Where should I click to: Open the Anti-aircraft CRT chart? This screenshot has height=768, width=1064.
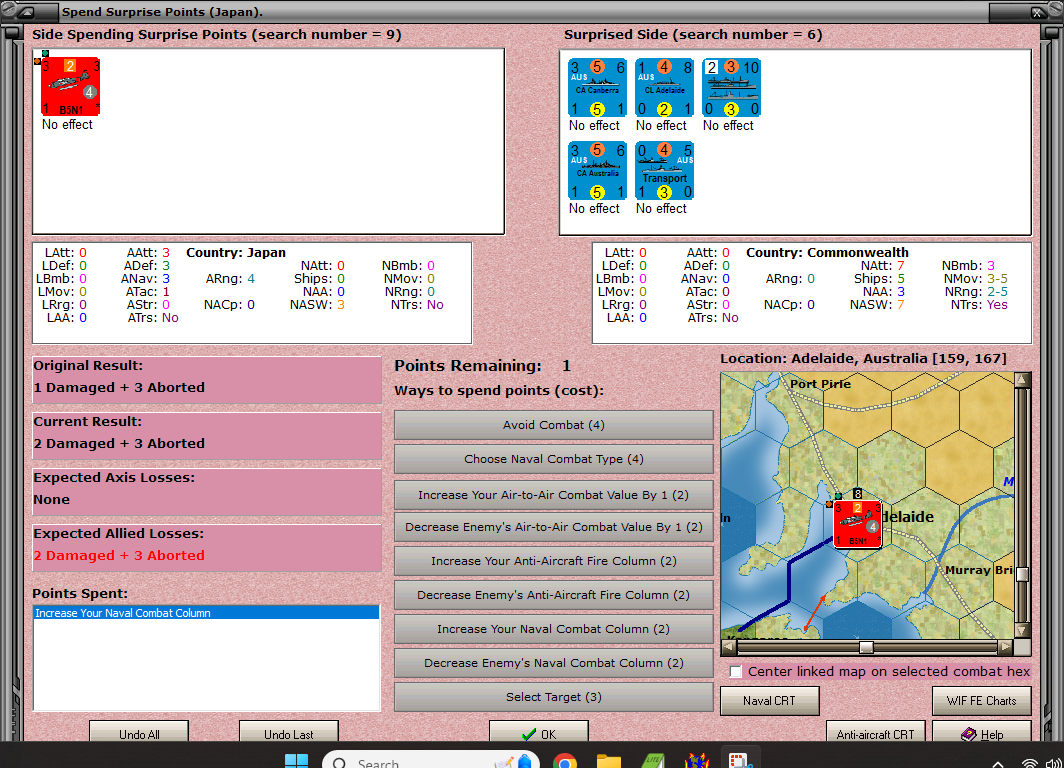(x=875, y=733)
